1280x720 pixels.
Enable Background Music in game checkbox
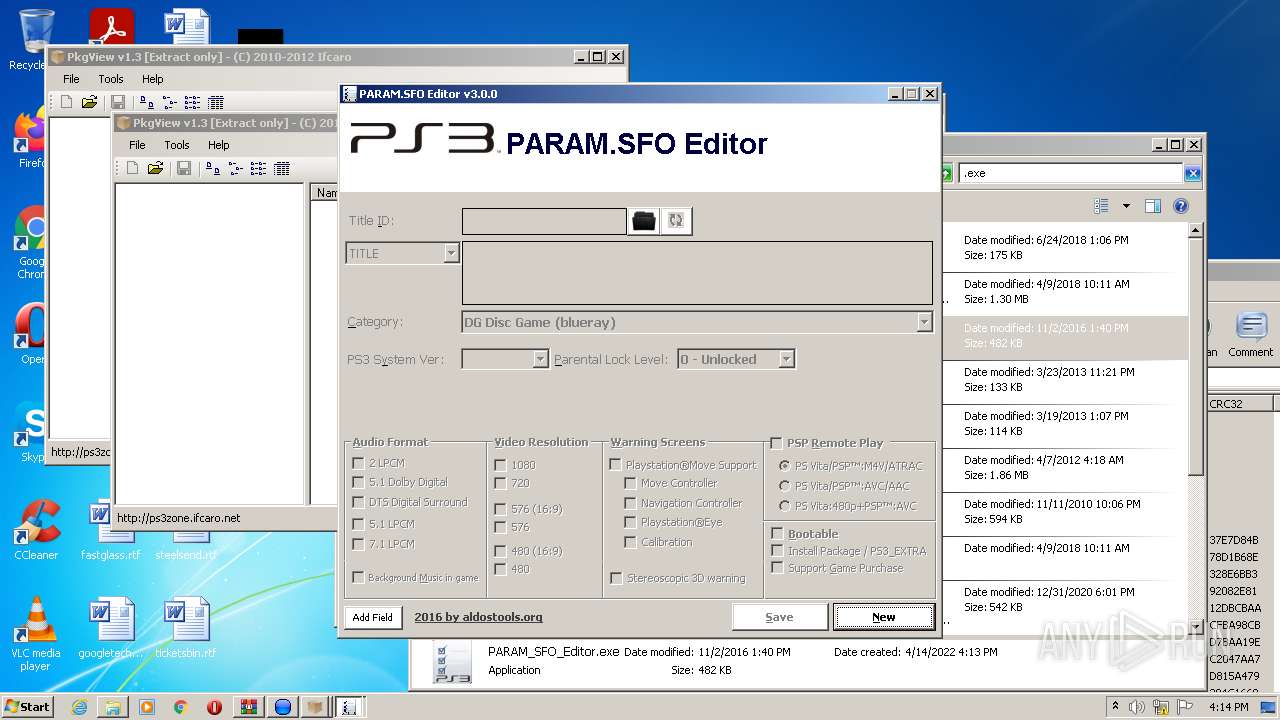358,577
